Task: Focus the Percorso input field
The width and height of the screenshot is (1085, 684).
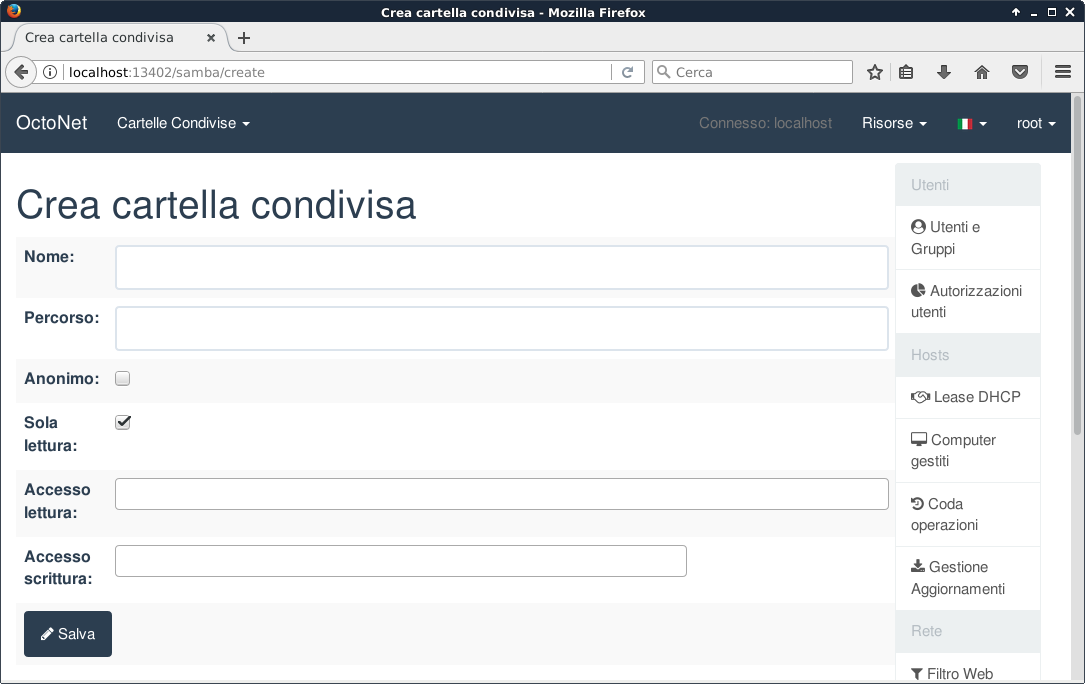Action: (502, 328)
